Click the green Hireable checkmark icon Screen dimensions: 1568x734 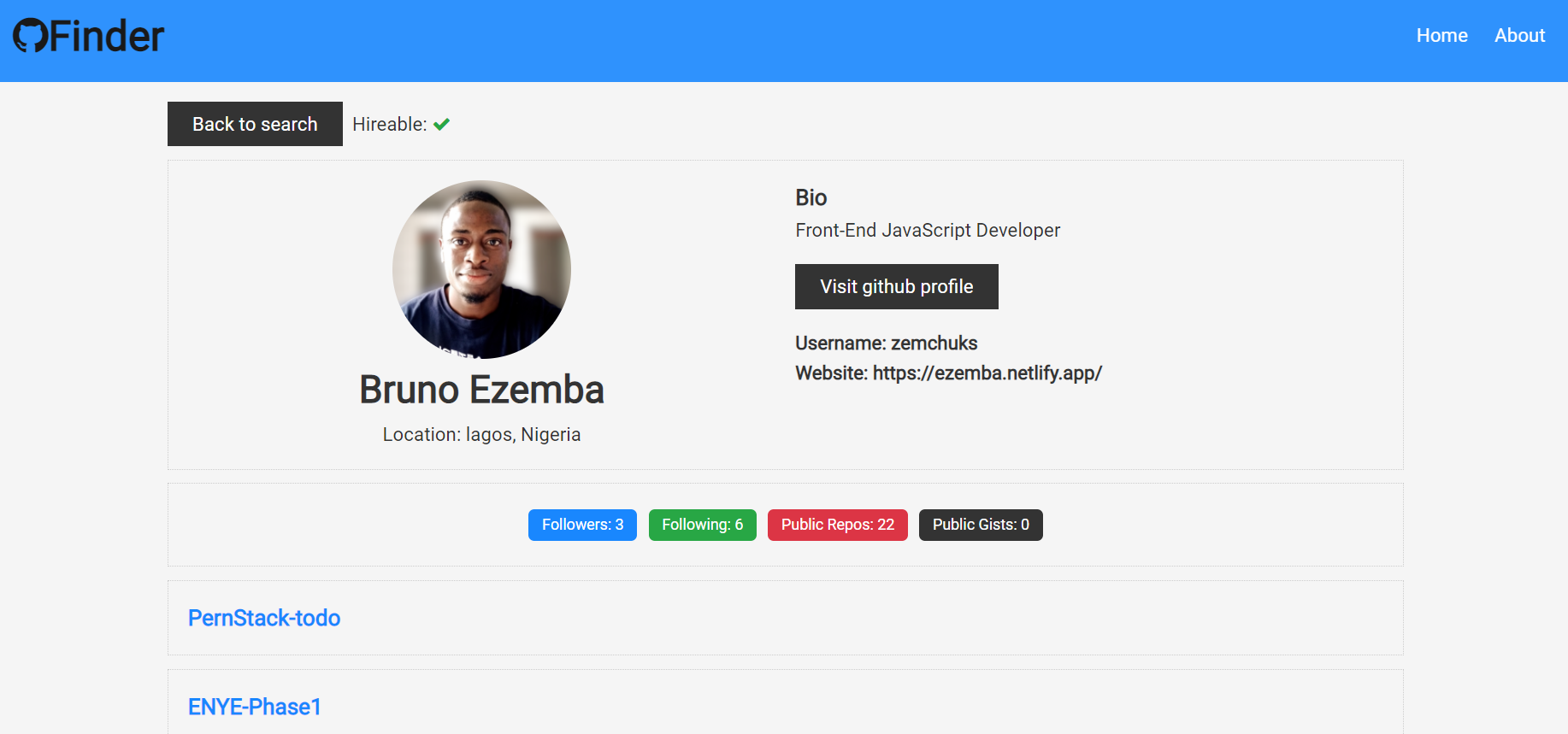click(441, 125)
